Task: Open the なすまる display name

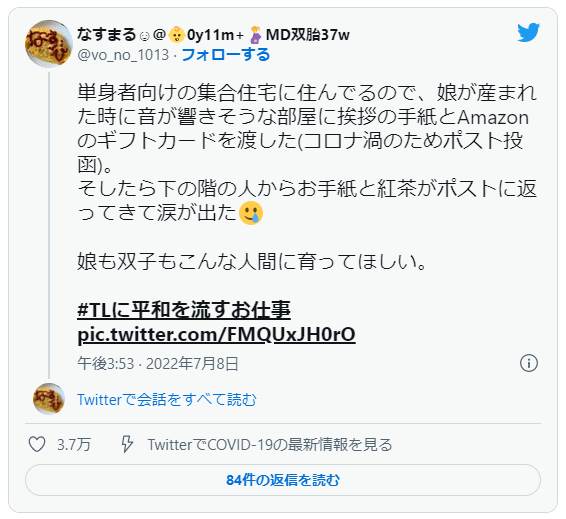Action: 106,35
